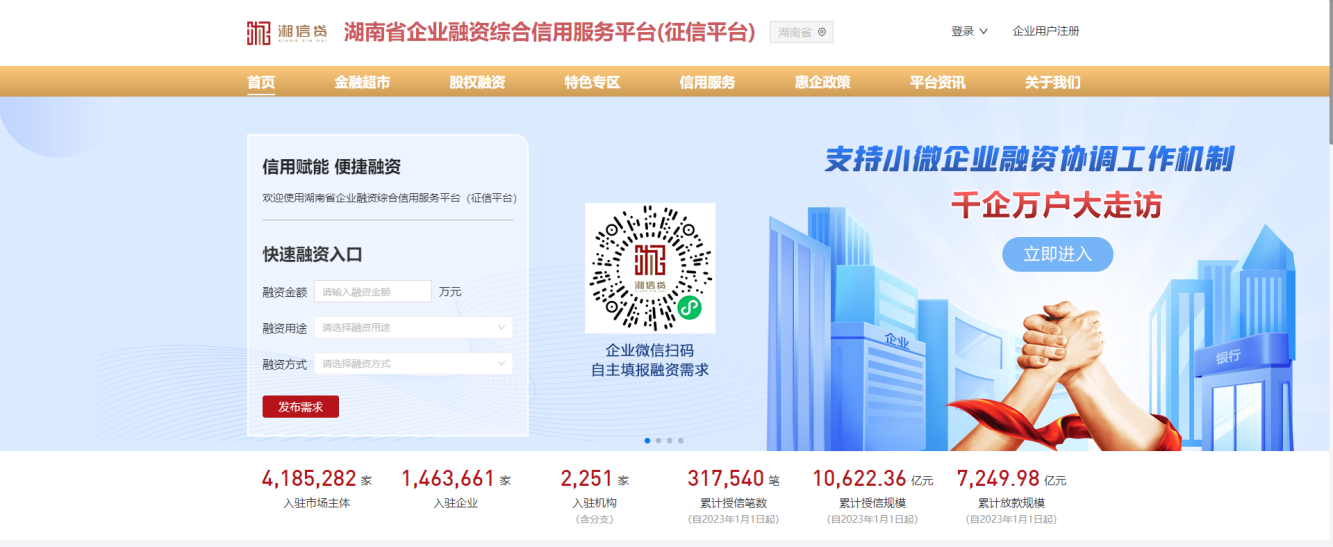Open the 融资用途 dropdown
The image size is (1333, 547).
[413, 327]
